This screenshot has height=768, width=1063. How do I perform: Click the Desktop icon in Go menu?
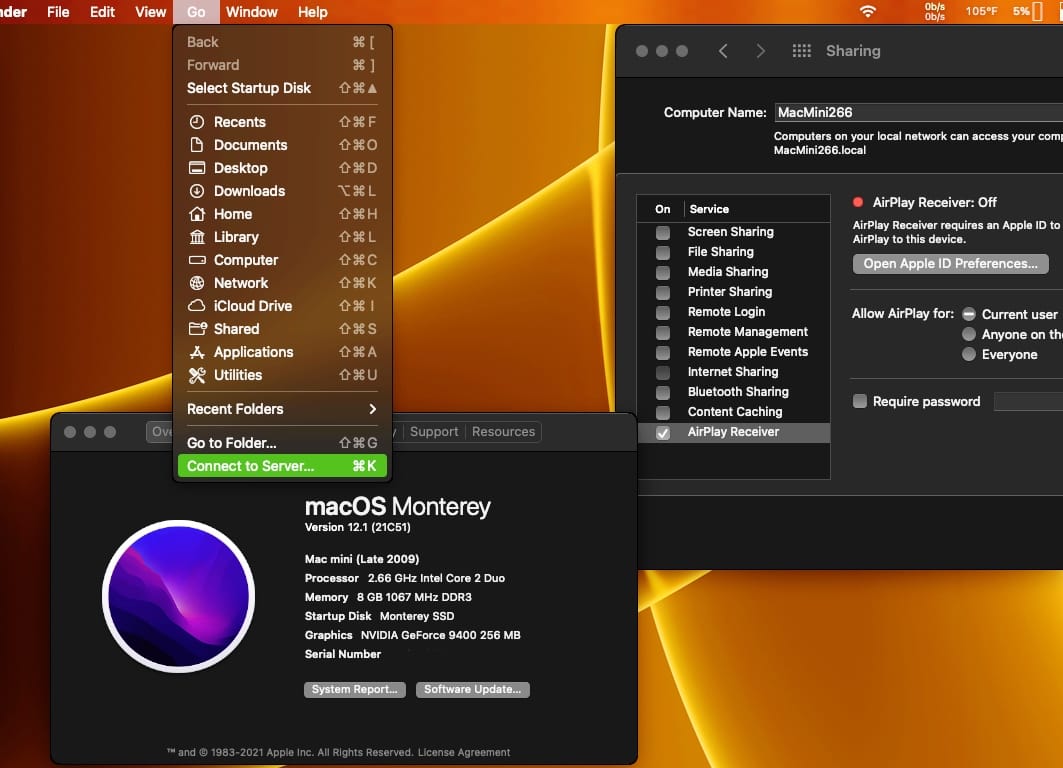tap(197, 168)
